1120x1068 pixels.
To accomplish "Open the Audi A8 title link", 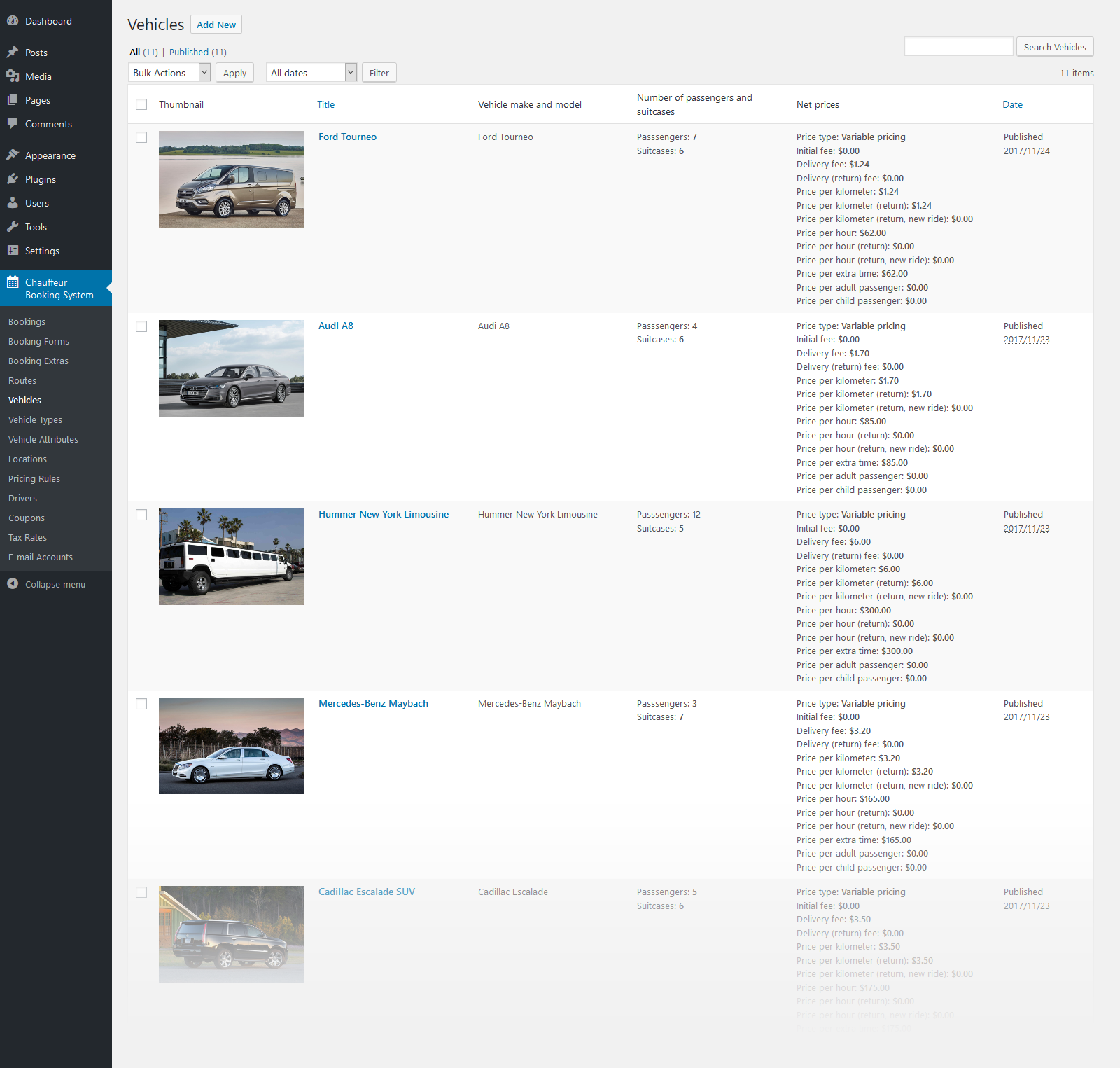I will tap(336, 326).
